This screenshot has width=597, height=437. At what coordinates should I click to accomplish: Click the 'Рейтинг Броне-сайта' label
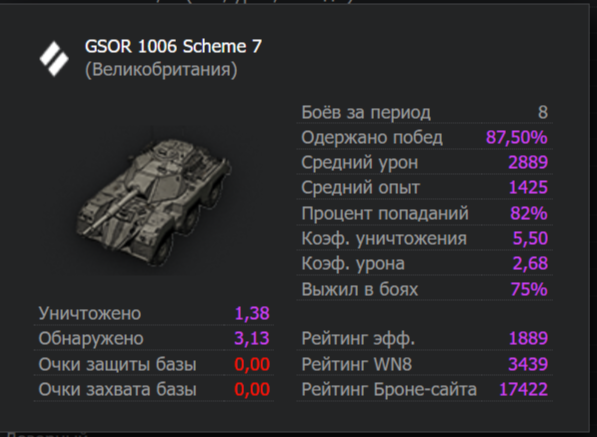coord(389,390)
